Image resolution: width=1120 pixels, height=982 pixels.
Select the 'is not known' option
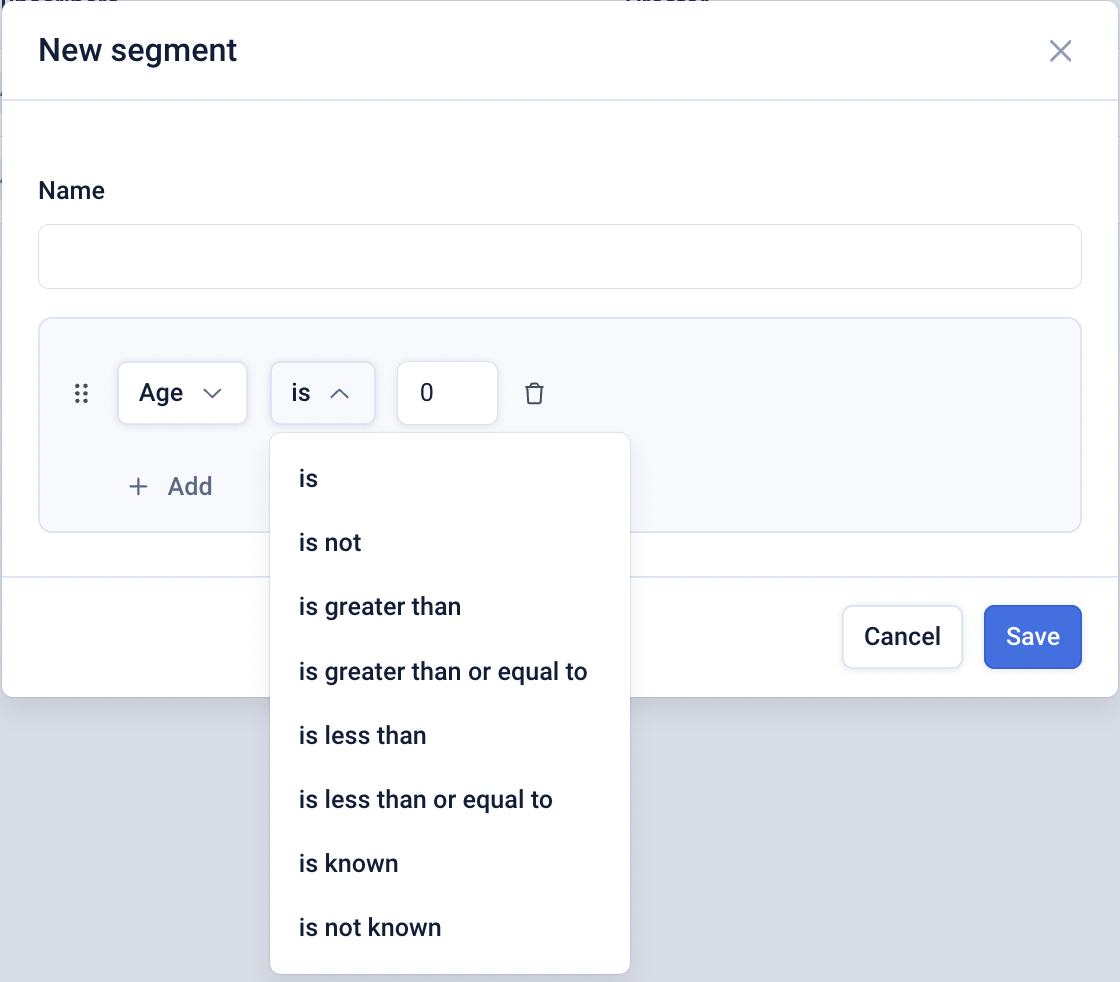point(370,927)
